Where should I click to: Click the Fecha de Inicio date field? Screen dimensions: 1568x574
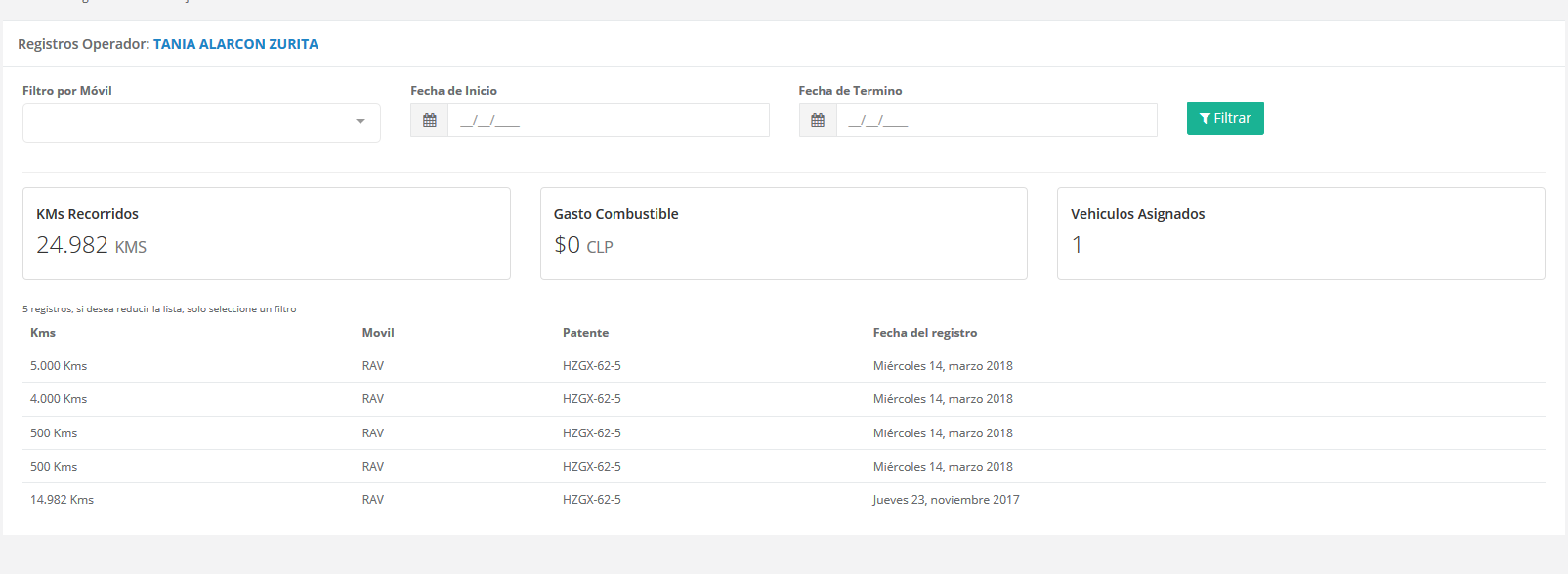[608, 121]
